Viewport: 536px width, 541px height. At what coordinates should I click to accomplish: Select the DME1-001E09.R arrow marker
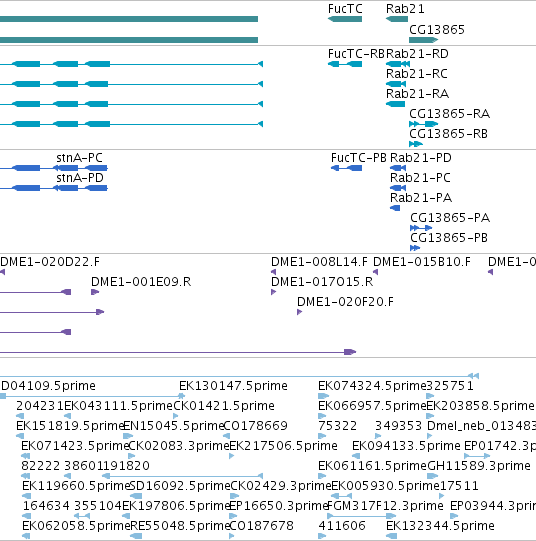click(95, 292)
